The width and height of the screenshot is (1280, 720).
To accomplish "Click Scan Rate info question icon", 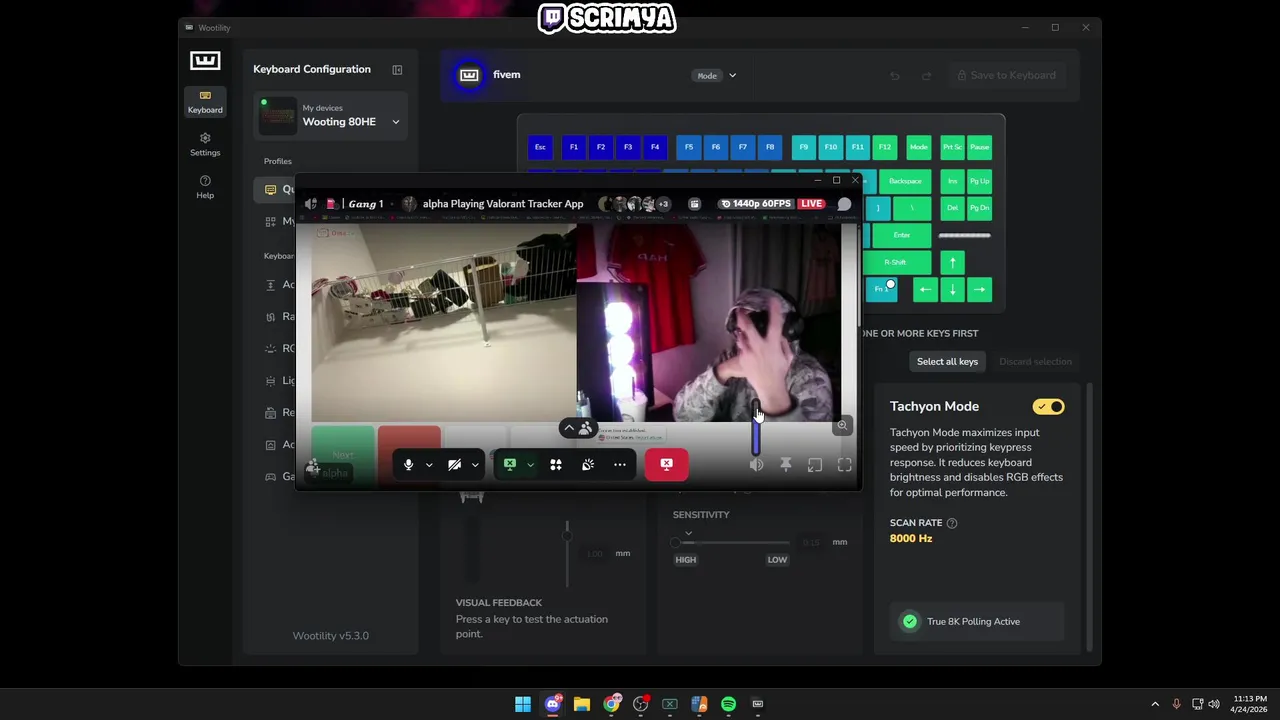I will [952, 523].
